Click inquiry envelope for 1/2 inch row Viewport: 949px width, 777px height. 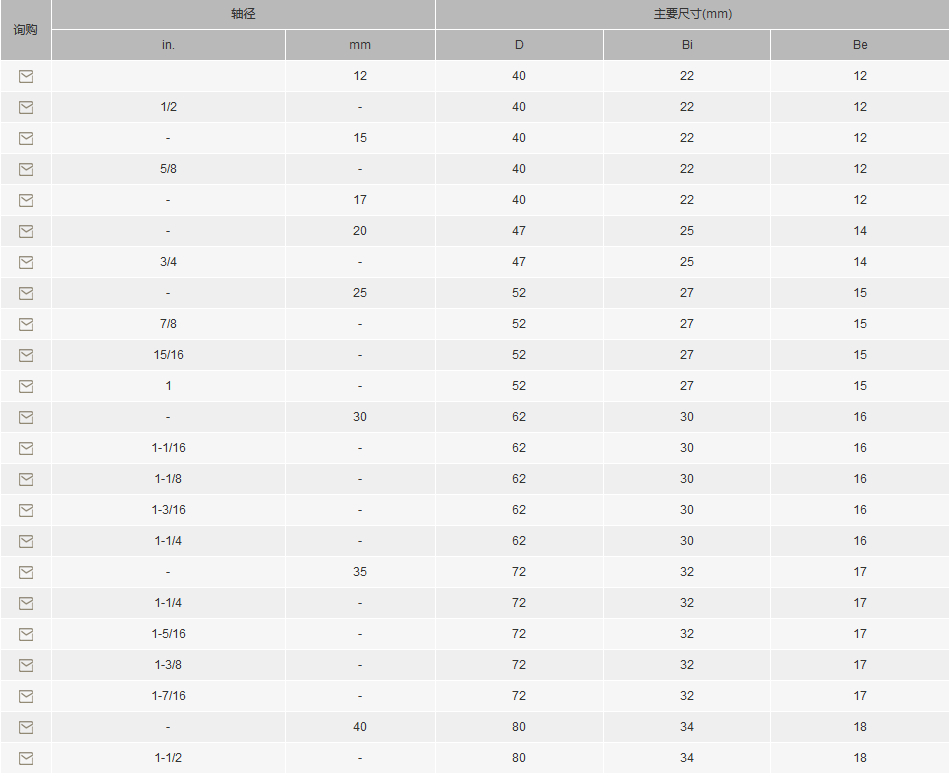pos(26,107)
